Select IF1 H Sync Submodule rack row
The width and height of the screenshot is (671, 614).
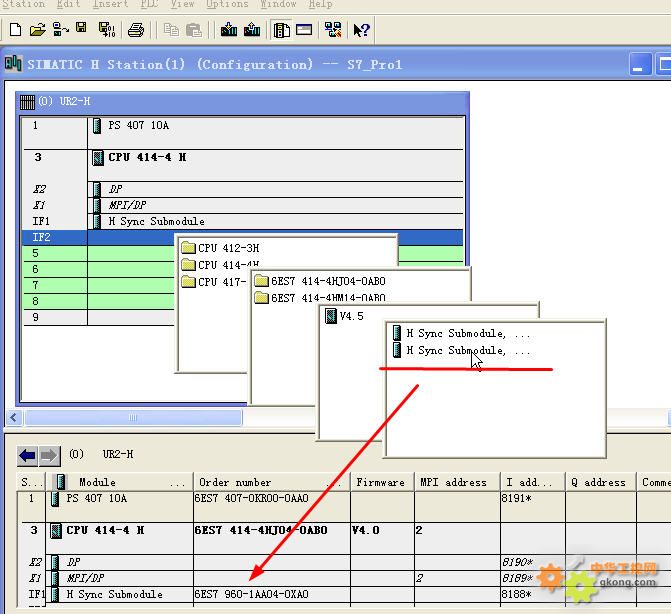pyautogui.click(x=244, y=221)
